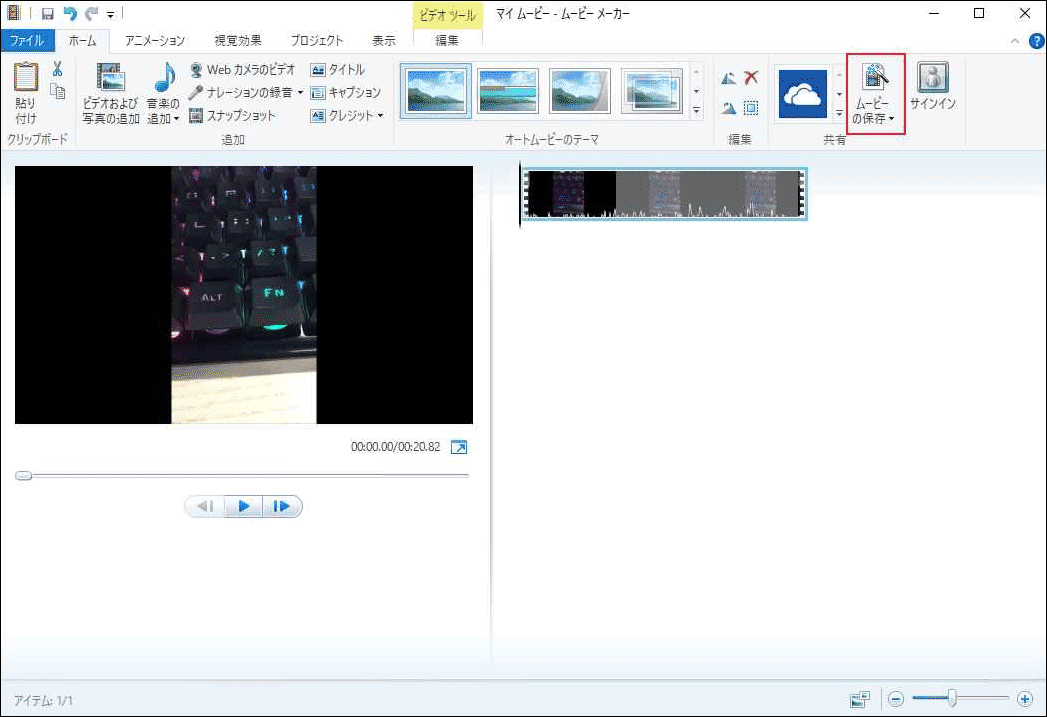Play the video in the preview

[243, 506]
